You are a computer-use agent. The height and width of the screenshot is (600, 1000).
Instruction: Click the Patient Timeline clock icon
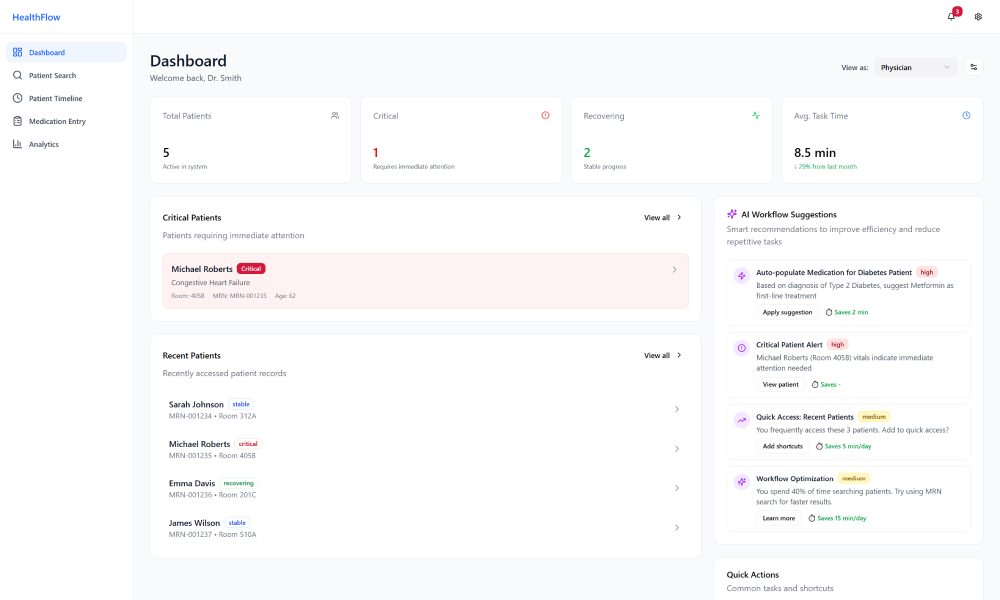(17, 98)
